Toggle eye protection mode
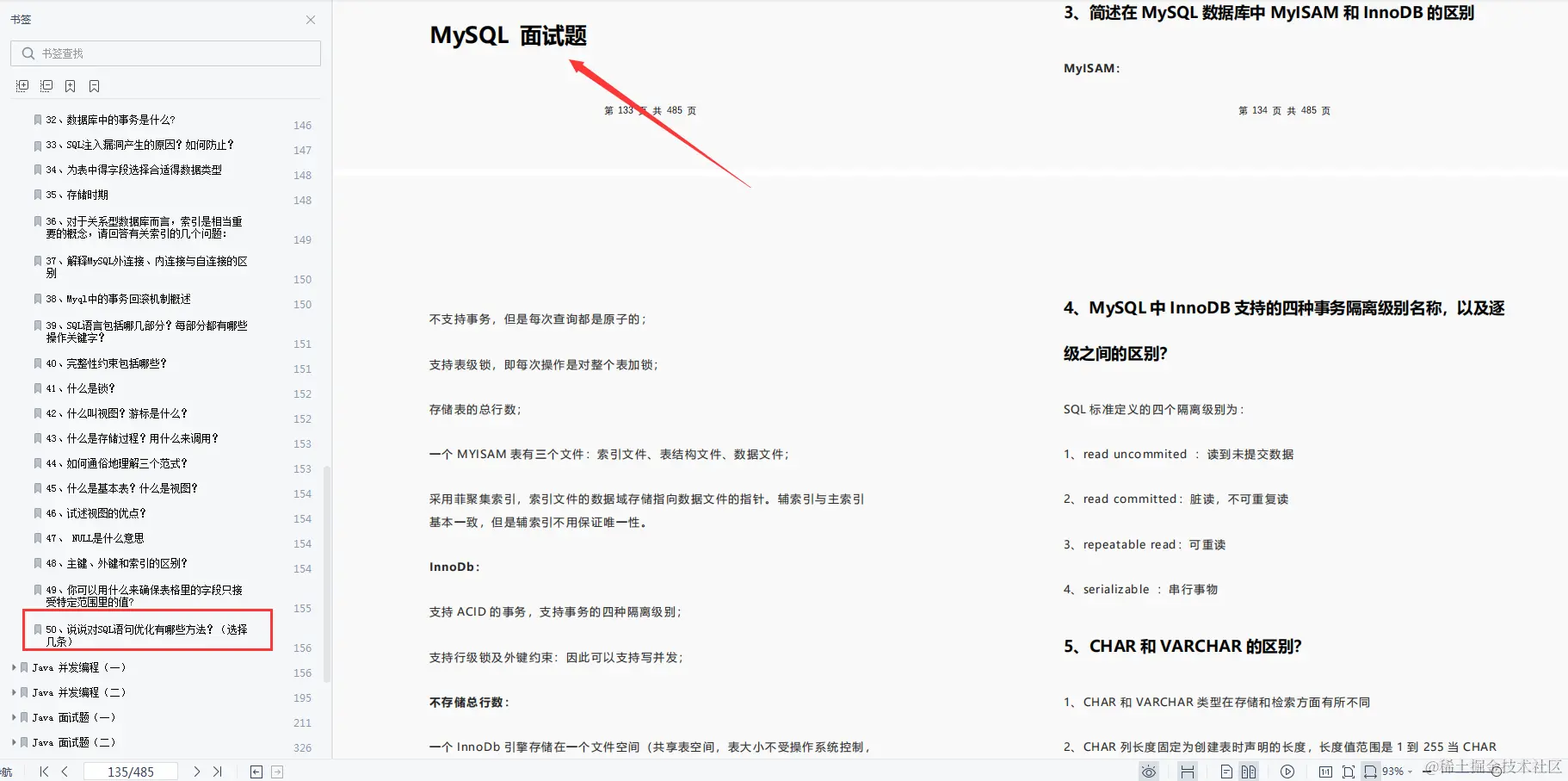Viewport: 1568px width, 781px height. (x=1149, y=772)
